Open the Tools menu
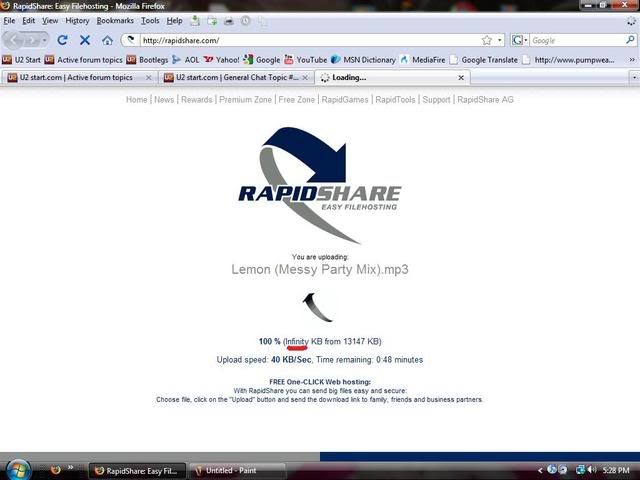Viewport: 640px width, 480px height. point(150,20)
